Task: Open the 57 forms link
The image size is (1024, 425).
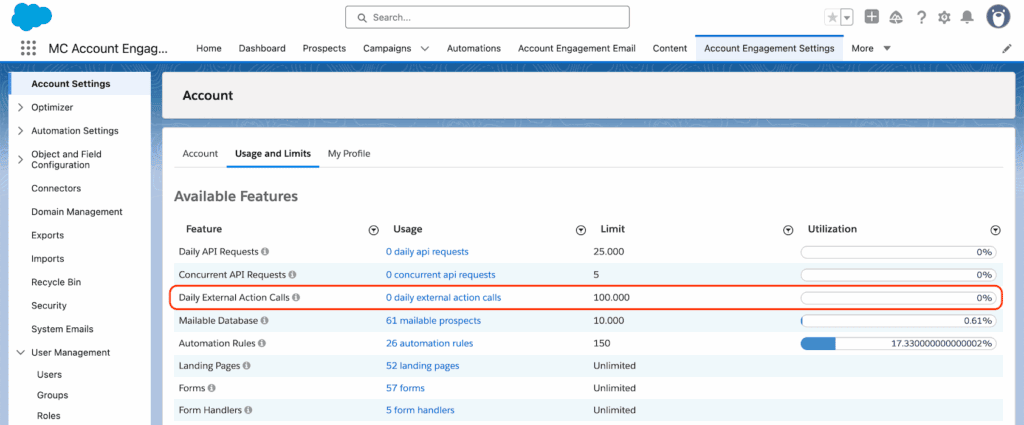Action: pyautogui.click(x=405, y=388)
